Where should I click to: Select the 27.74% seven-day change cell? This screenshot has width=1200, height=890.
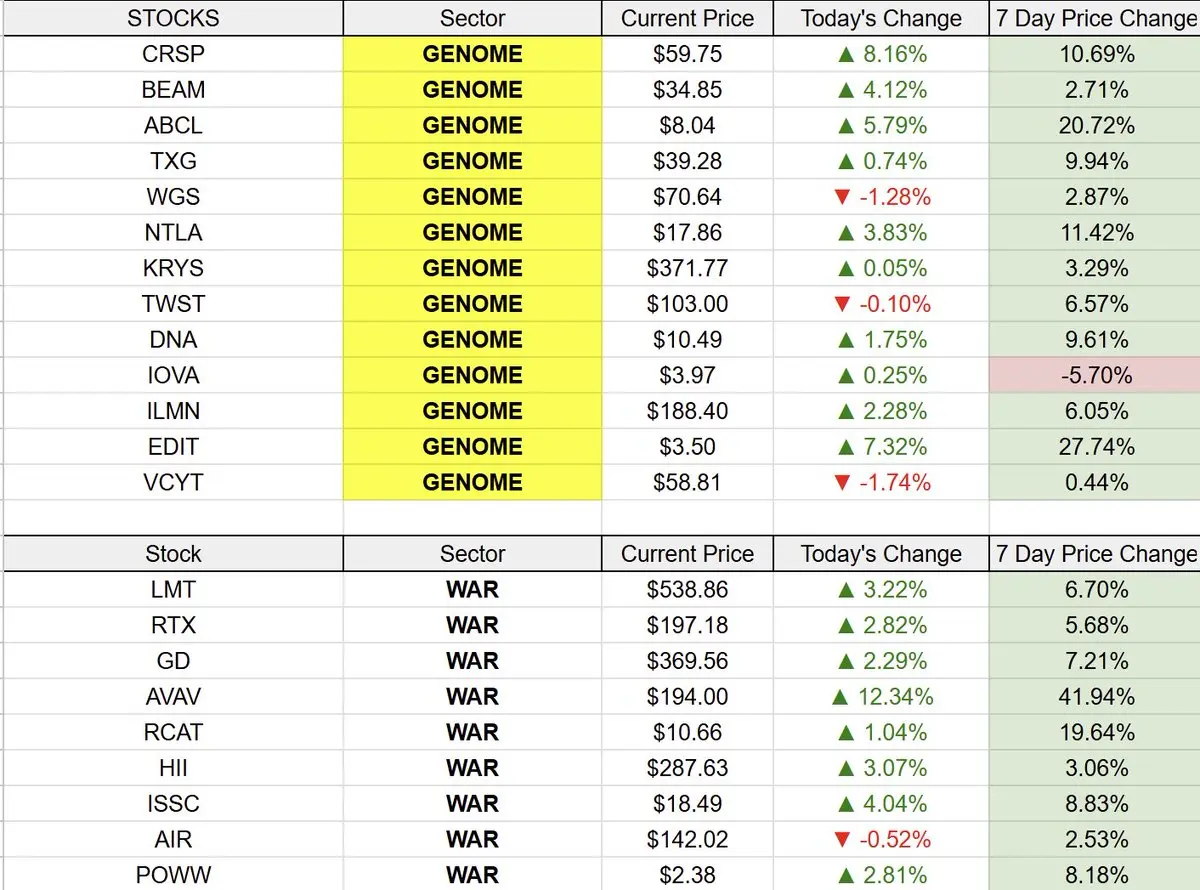[x=1095, y=447]
